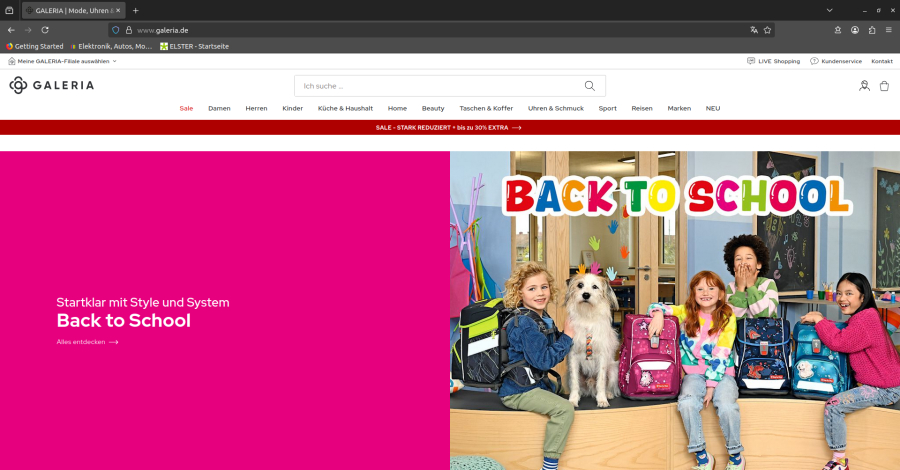Open a new browser tab with plus button
Image resolution: width=900 pixels, height=470 pixels.
[x=136, y=10]
